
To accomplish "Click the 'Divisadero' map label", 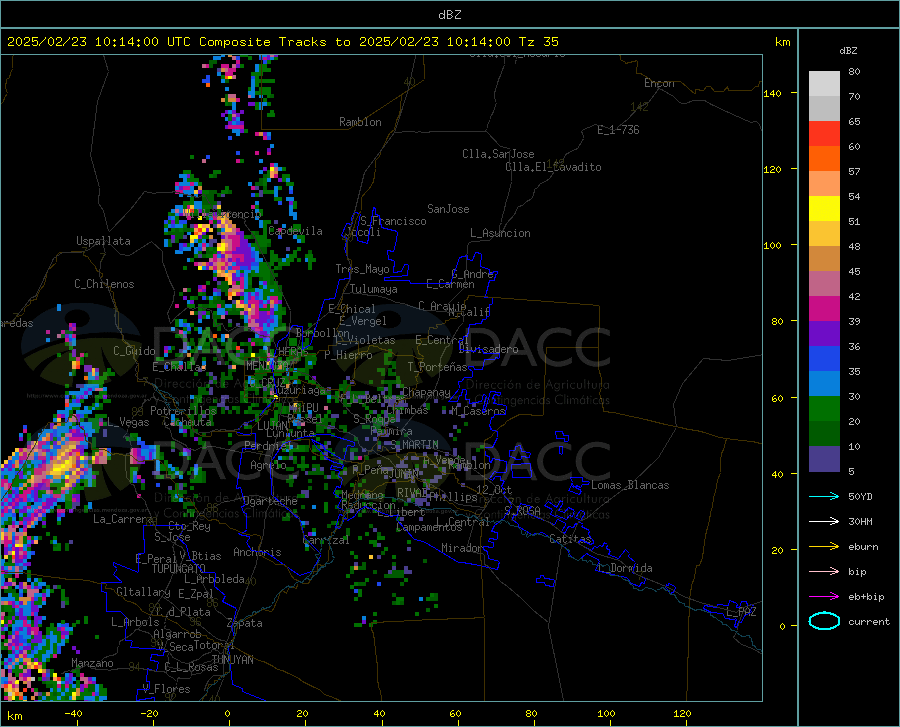I will pyautogui.click(x=488, y=349).
